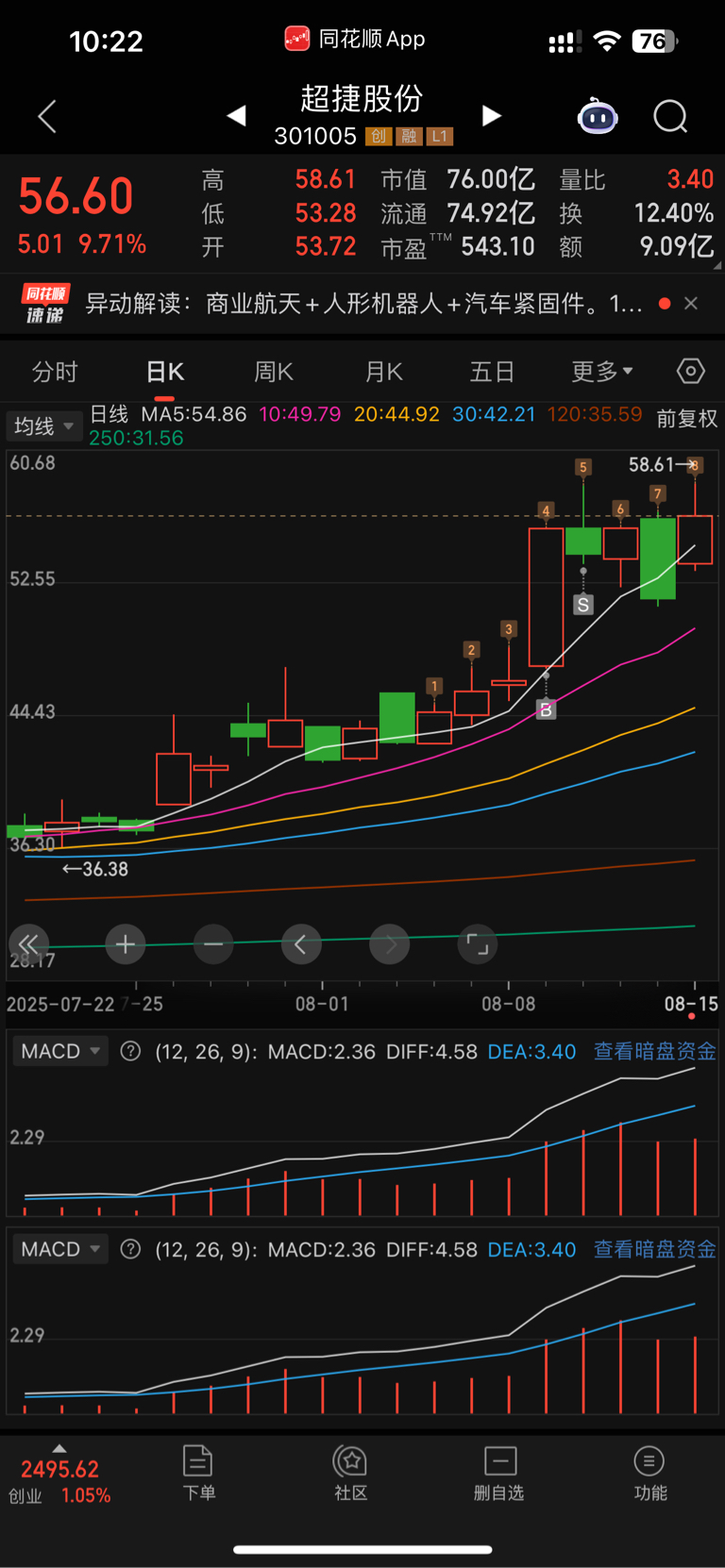Tap the Wi-Fi status icon
725x1568 pixels.
(x=607, y=41)
